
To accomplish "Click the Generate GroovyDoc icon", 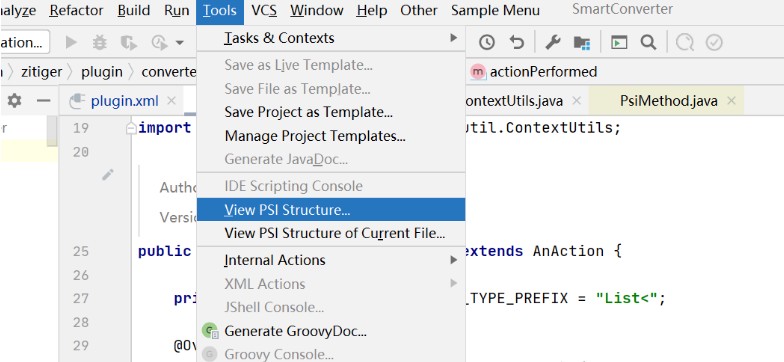I will 210,331.
